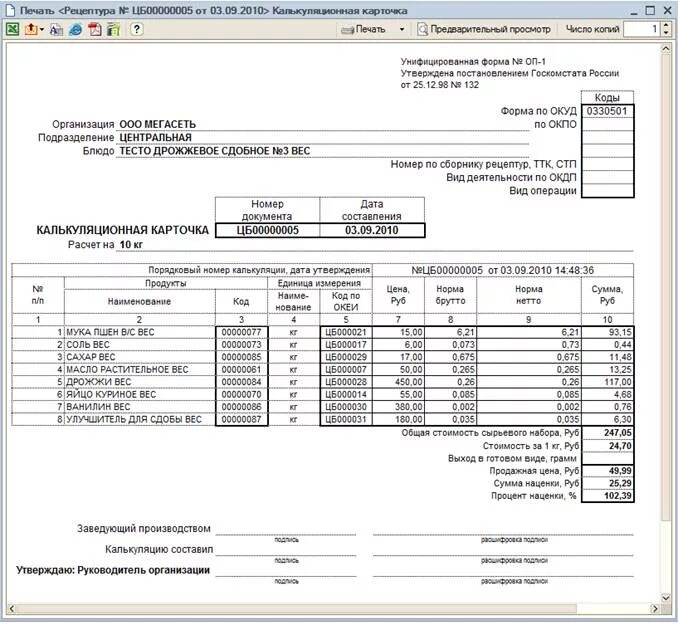Click the Наименование column header
This screenshot has height=625, width=678.
139,301
